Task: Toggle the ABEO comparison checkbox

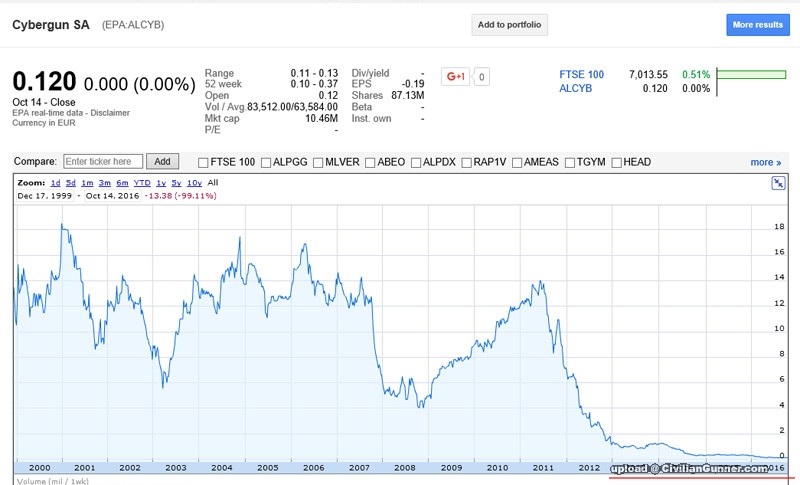Action: click(370, 162)
